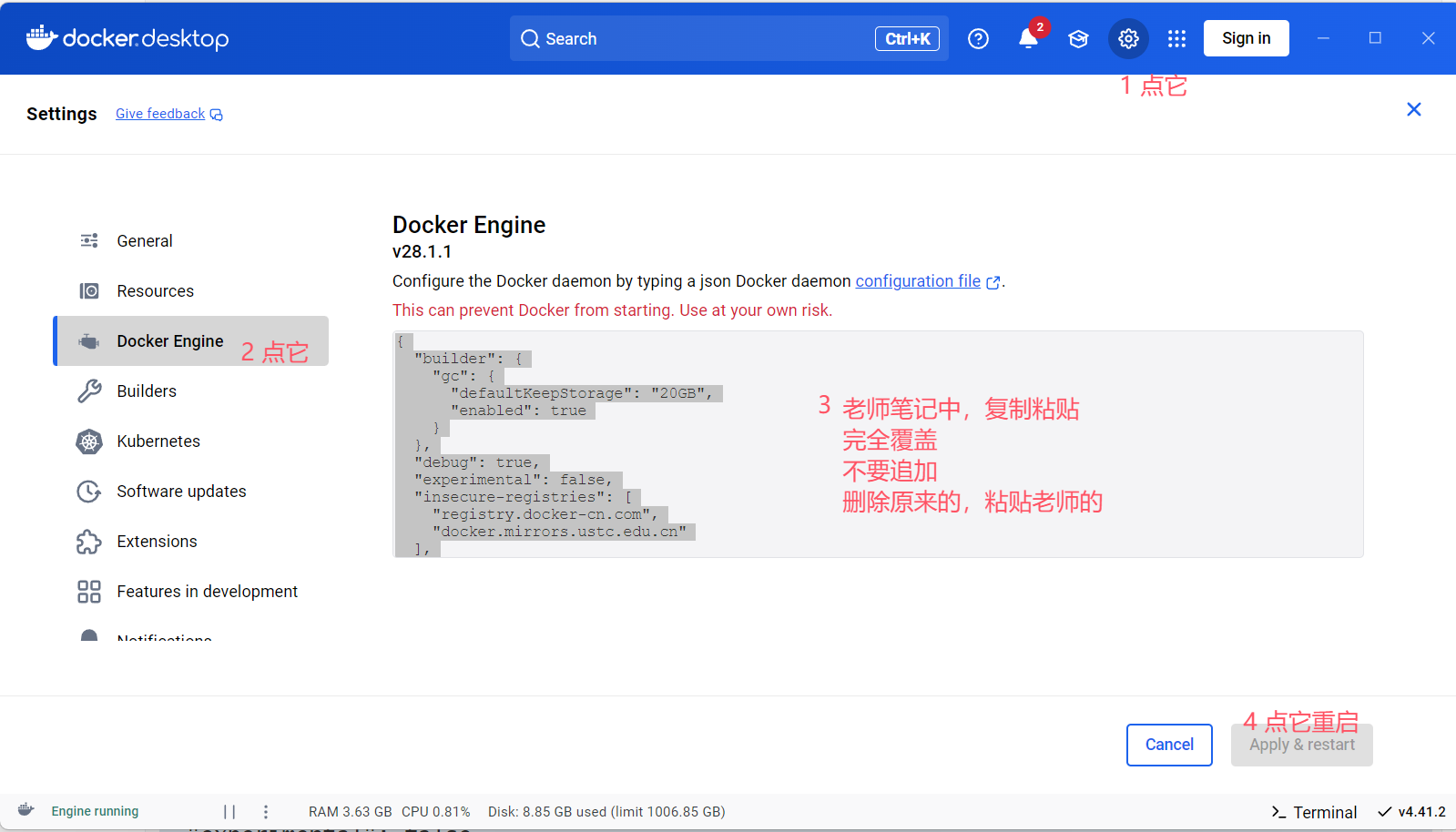Click the Engine running status text

pos(95,811)
